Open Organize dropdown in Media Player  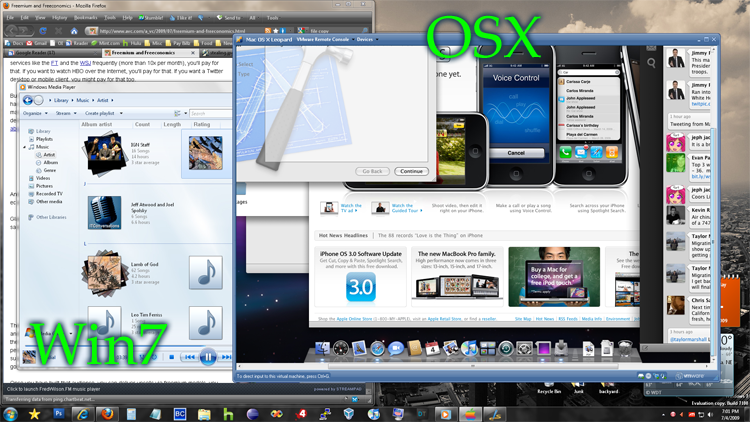(x=35, y=113)
